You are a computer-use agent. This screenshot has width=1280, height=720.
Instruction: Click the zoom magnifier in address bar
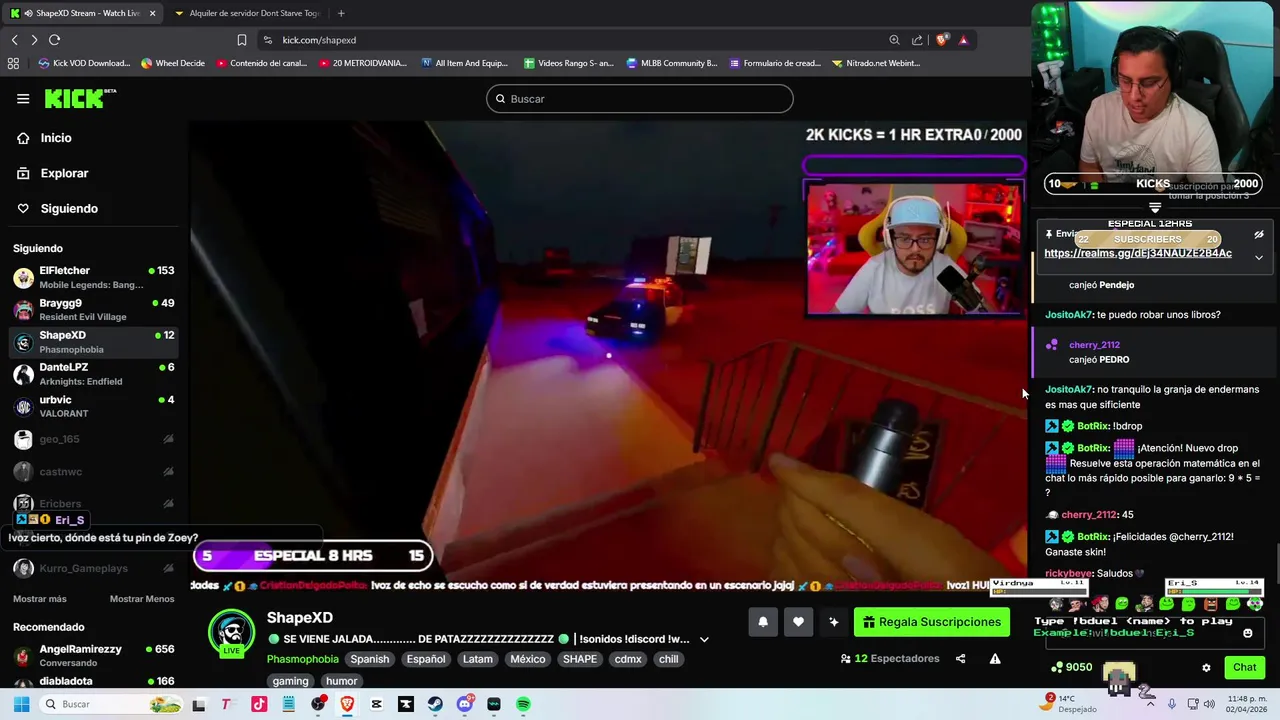[x=894, y=40]
